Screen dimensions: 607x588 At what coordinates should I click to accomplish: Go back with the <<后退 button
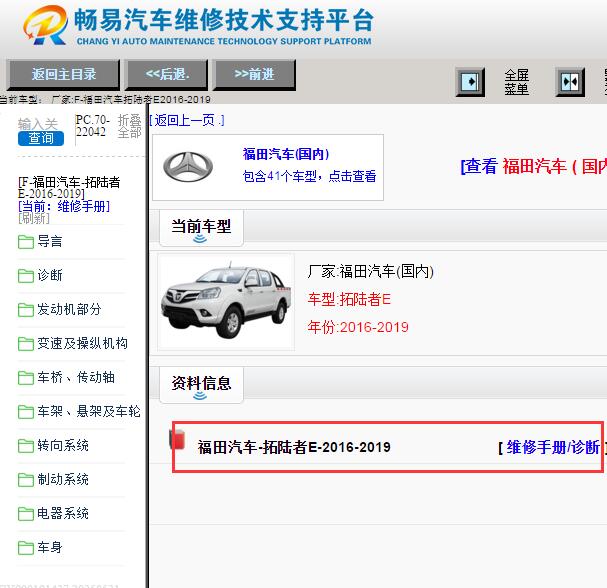tap(167, 74)
